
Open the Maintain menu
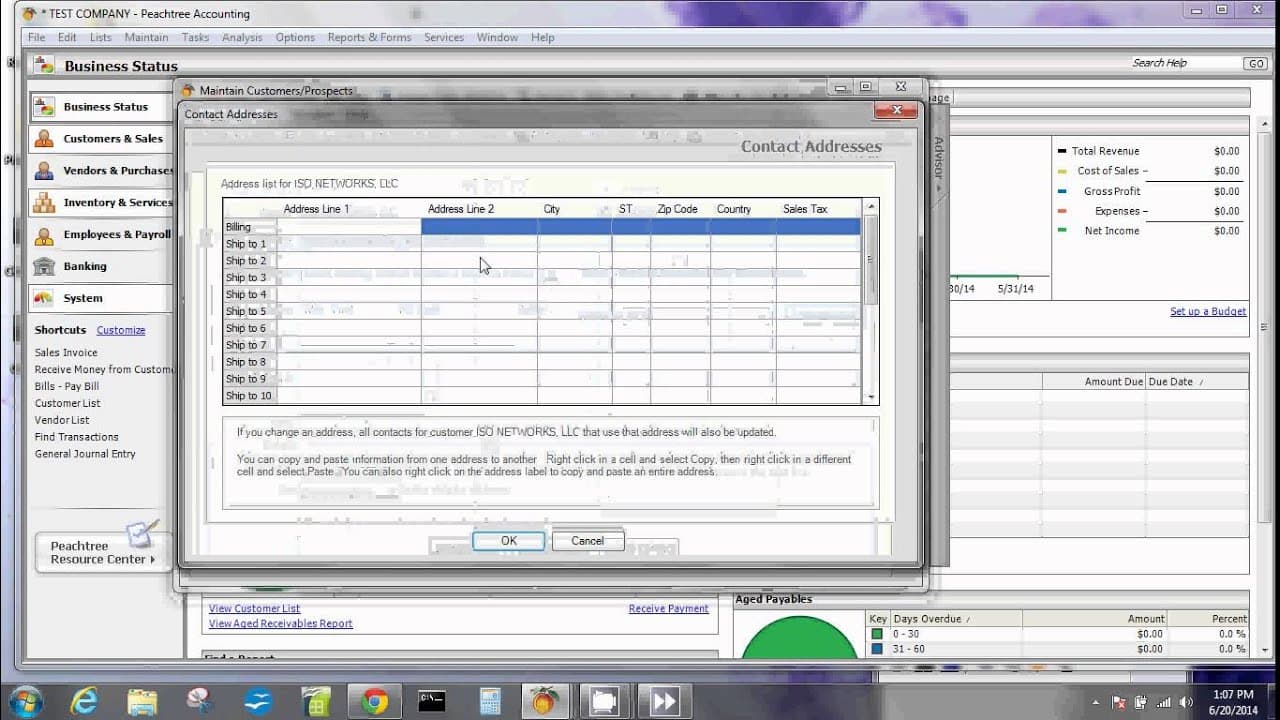click(x=146, y=37)
